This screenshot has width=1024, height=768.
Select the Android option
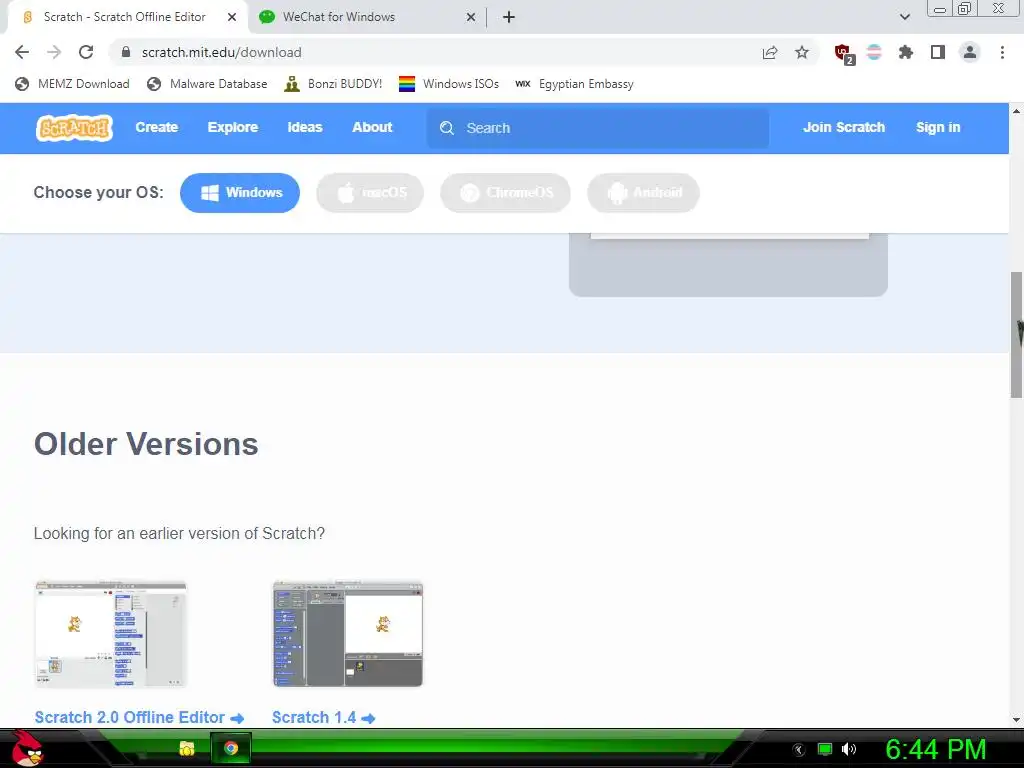click(643, 193)
